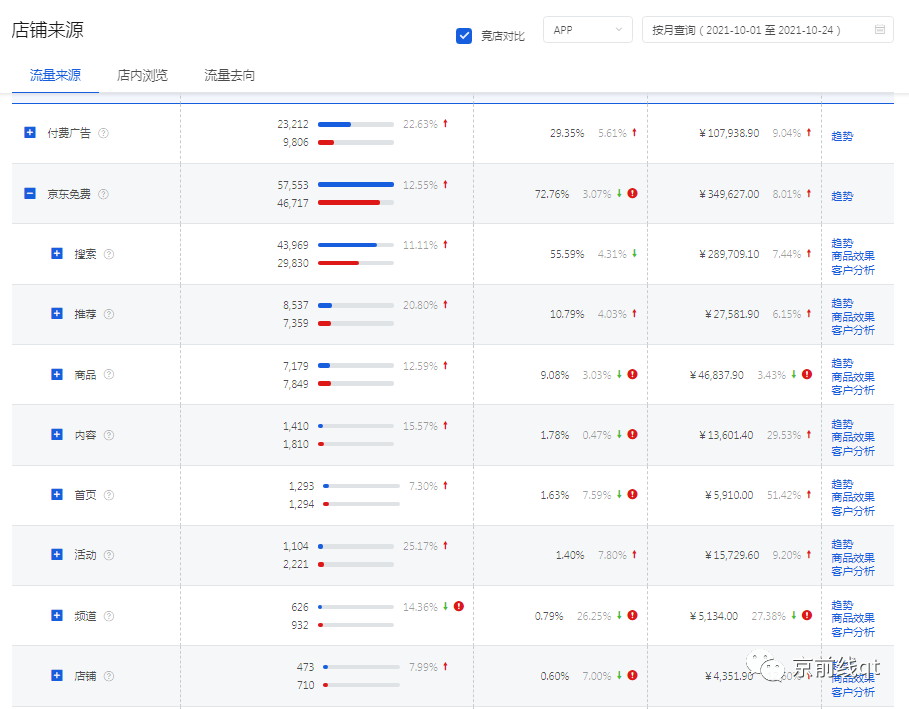
Task: Open 趋势 link for 付费广告
Action: pos(842,136)
